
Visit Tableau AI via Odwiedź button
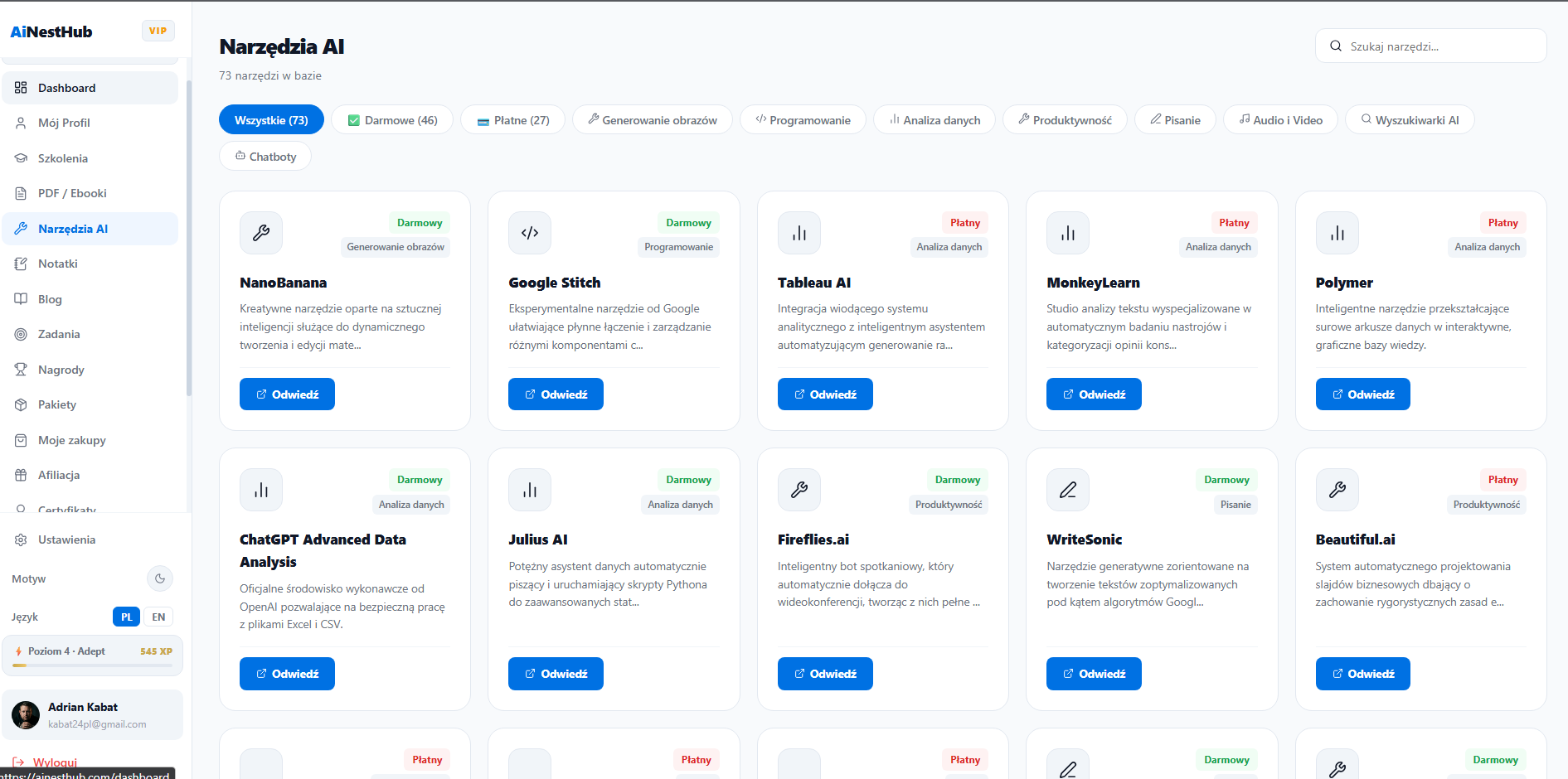coord(825,394)
